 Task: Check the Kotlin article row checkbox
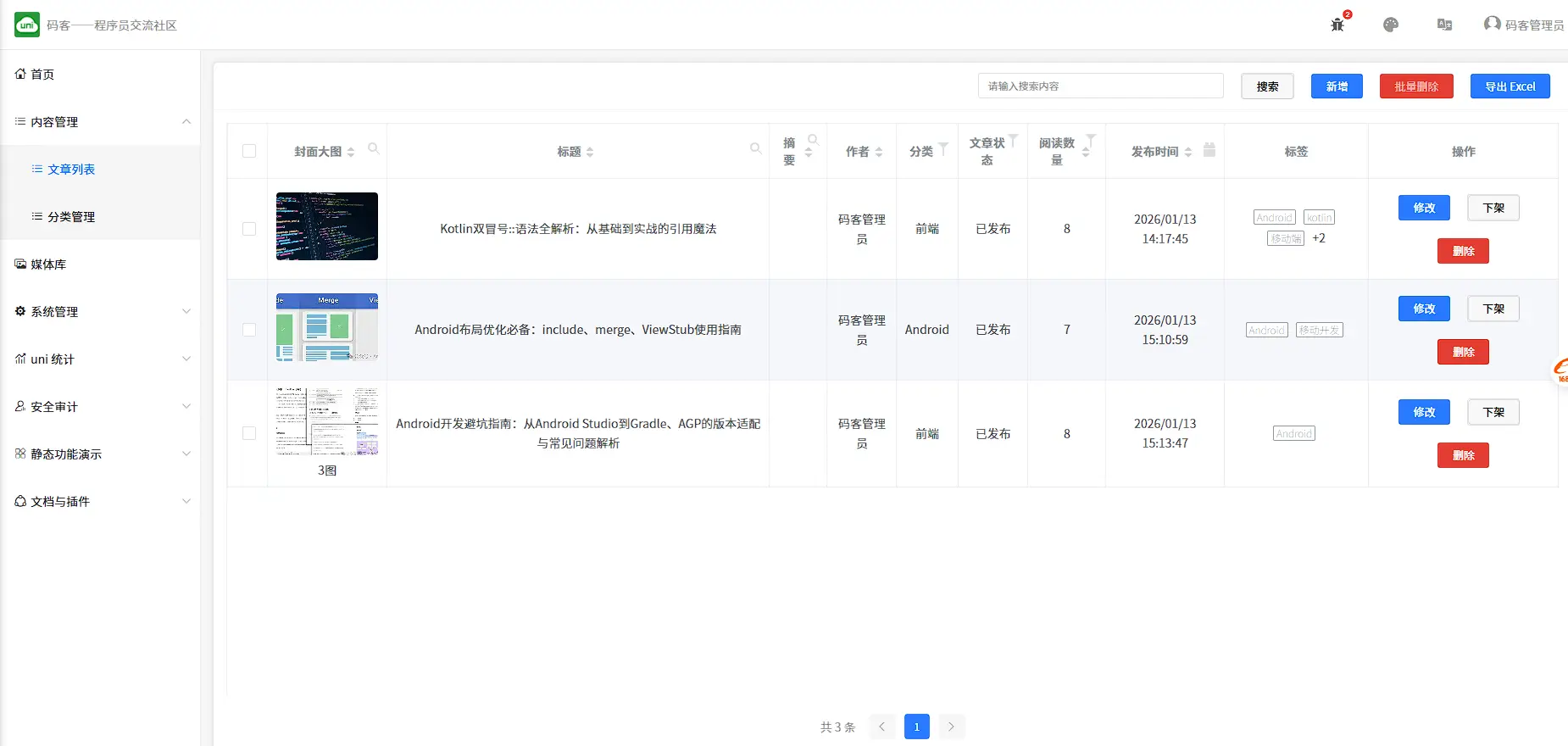(249, 229)
